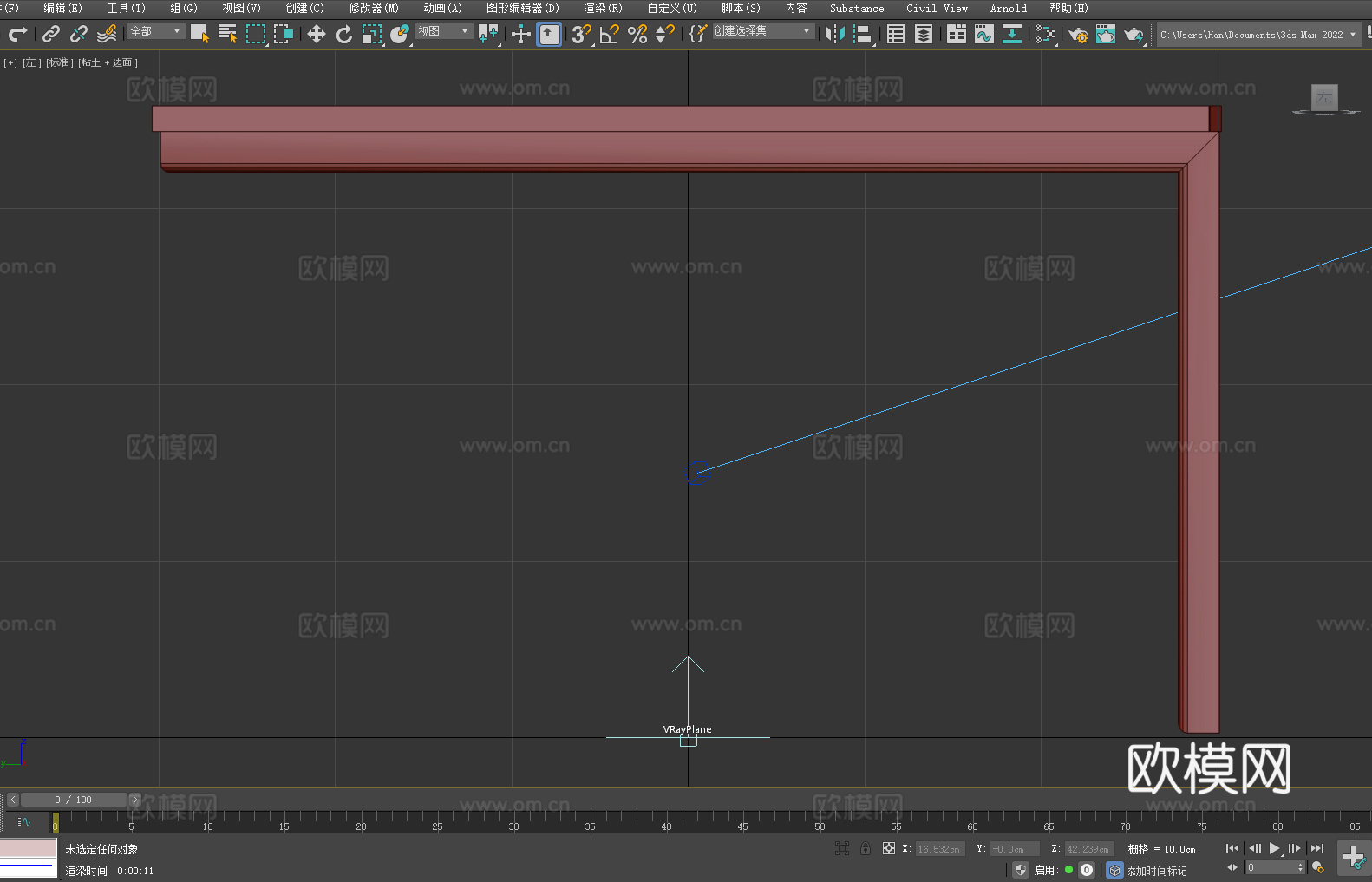Click the Edit Named Selection Sets icon
The width and height of the screenshot is (1372, 882).
tap(698, 34)
